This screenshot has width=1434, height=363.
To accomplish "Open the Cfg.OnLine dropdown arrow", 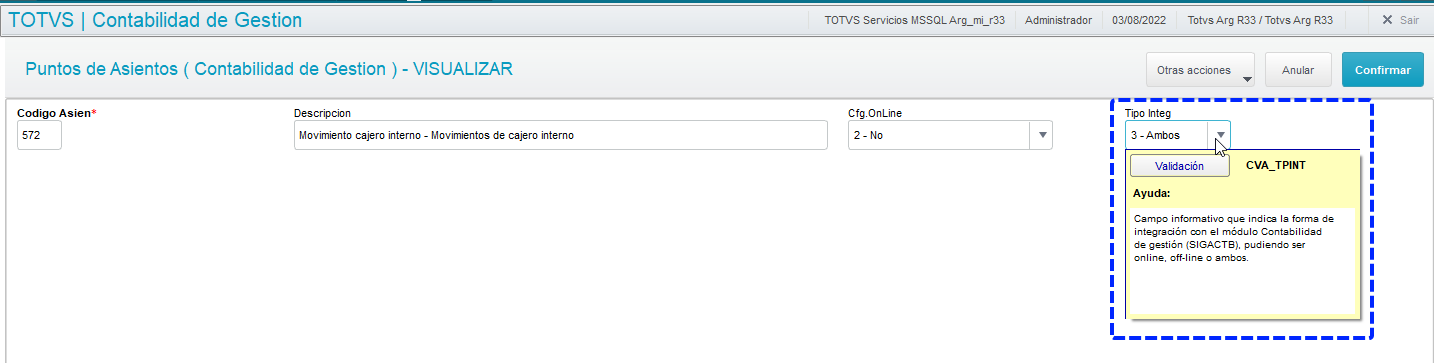I will pos(1041,135).
